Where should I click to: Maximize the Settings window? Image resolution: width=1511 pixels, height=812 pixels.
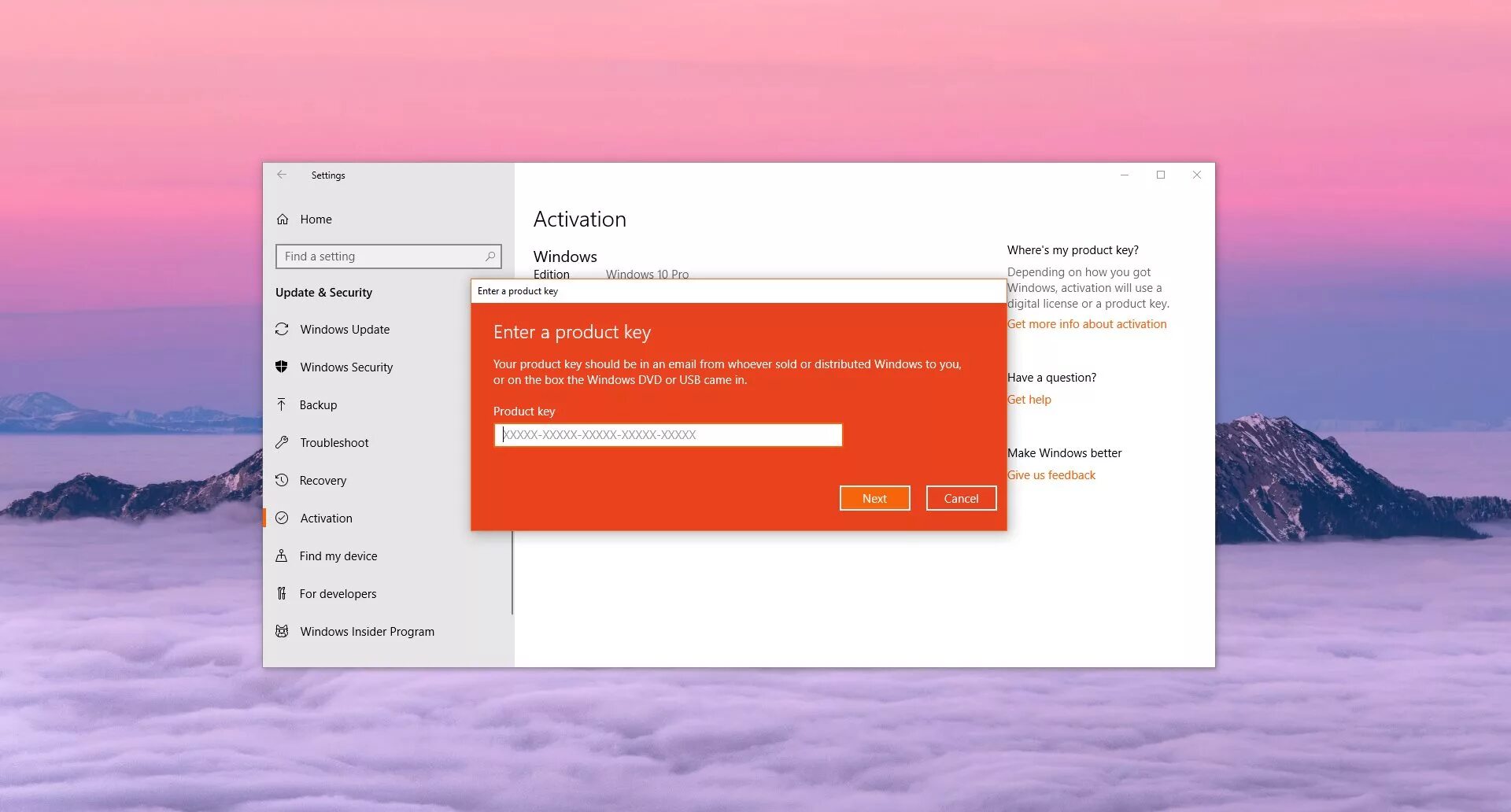1161,175
